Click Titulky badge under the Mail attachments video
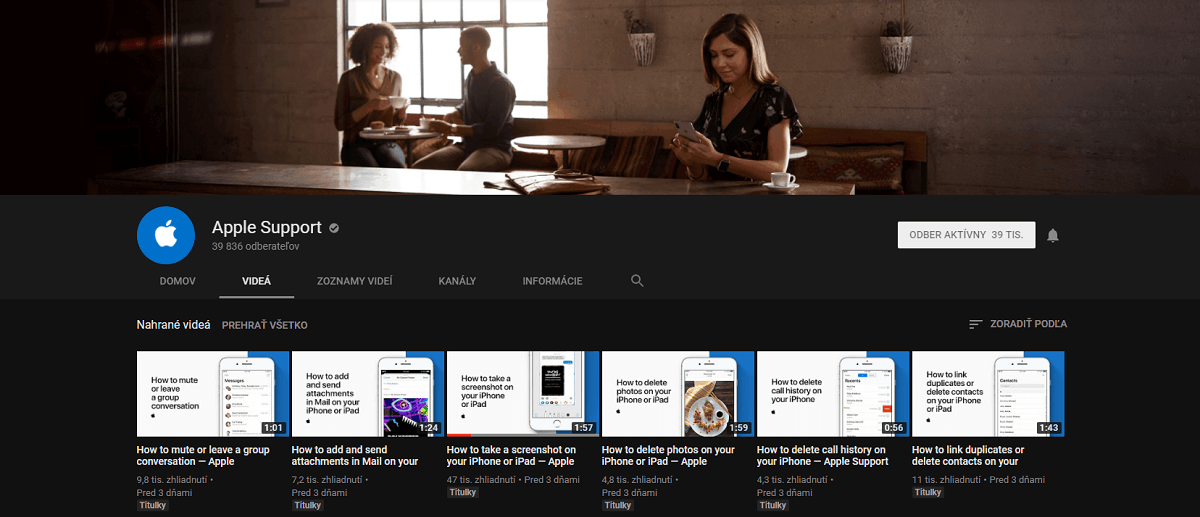The image size is (1200, 517). coord(308,506)
